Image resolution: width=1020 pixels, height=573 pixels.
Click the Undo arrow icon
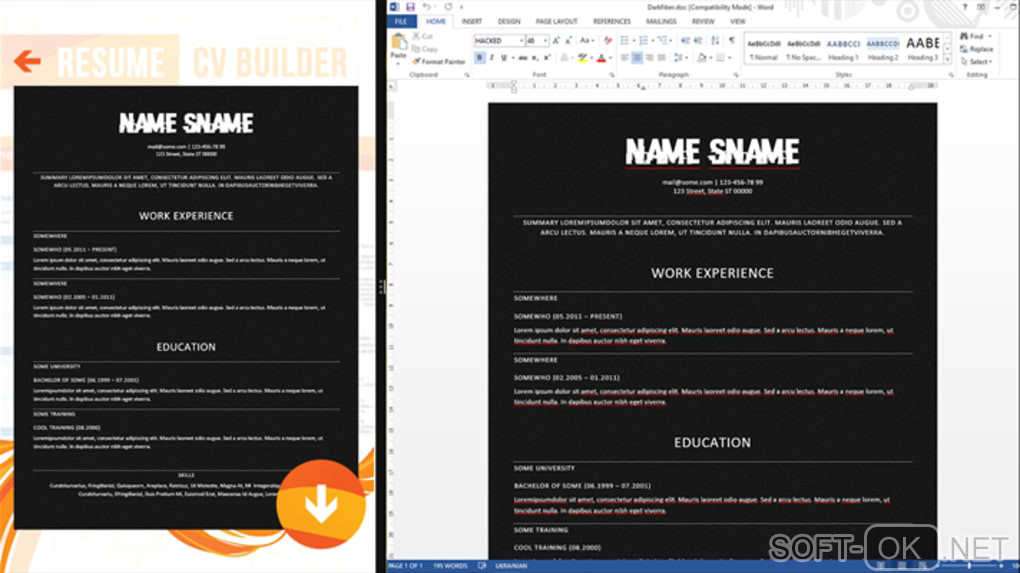(x=426, y=7)
